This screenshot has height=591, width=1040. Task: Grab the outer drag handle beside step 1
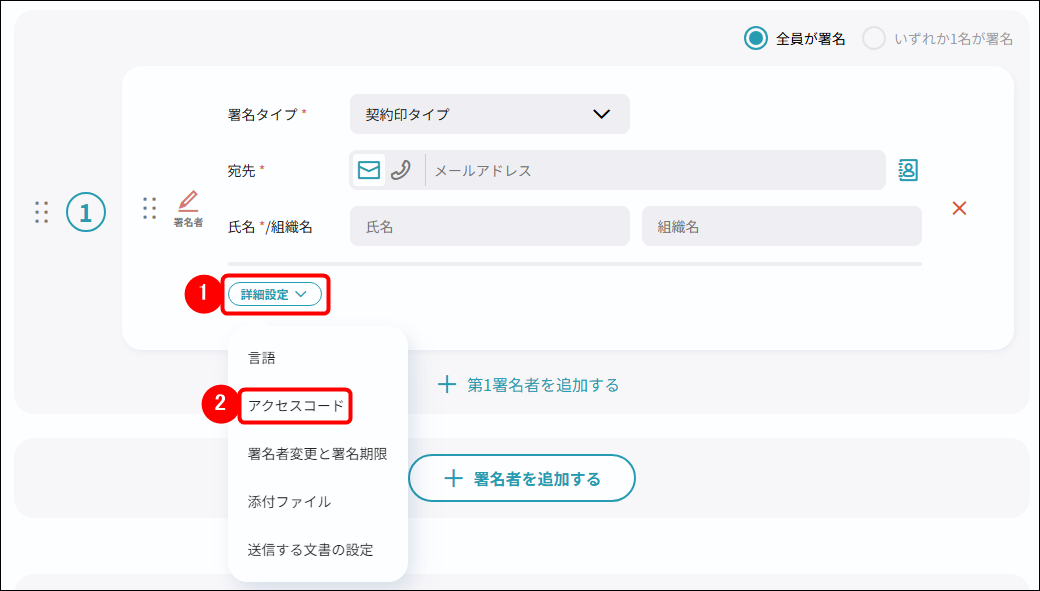[x=41, y=212]
